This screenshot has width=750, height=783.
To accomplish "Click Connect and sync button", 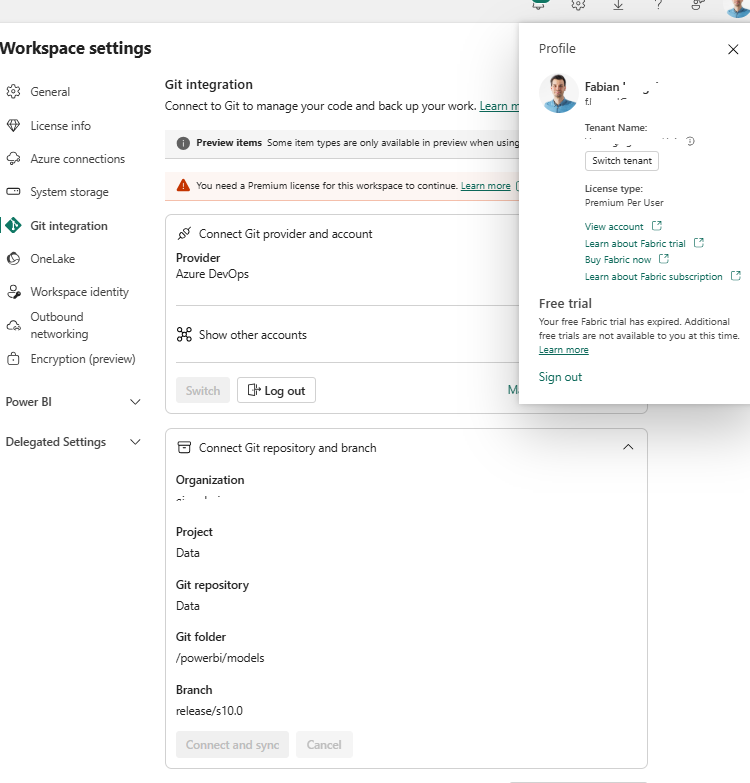I will [232, 745].
